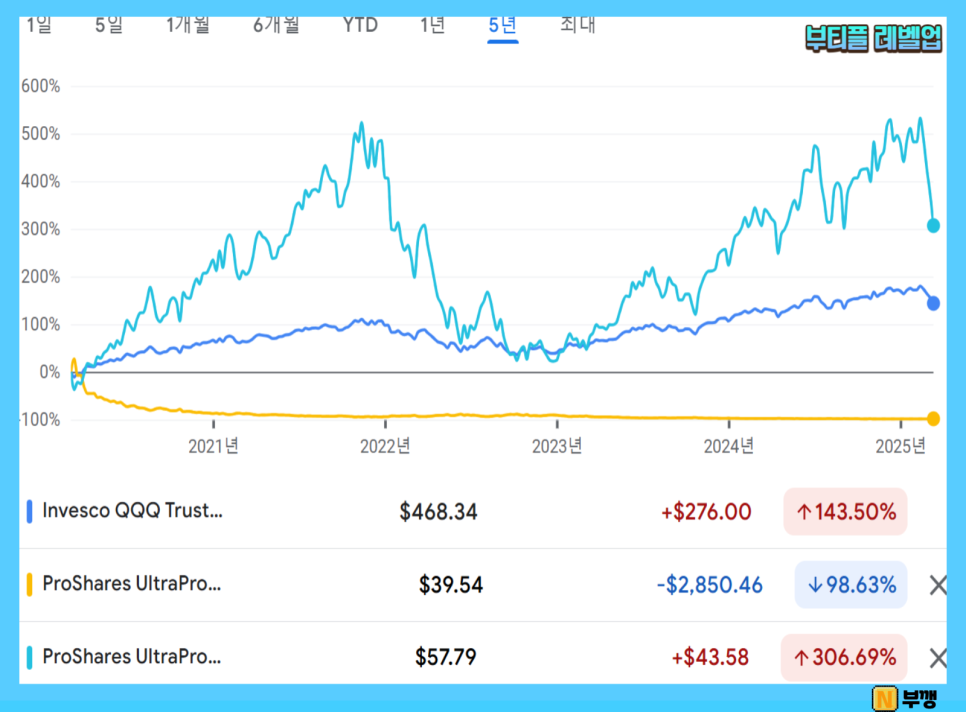966x712 pixels.
Task: Click the 400% y-axis label
Action: tap(41, 182)
